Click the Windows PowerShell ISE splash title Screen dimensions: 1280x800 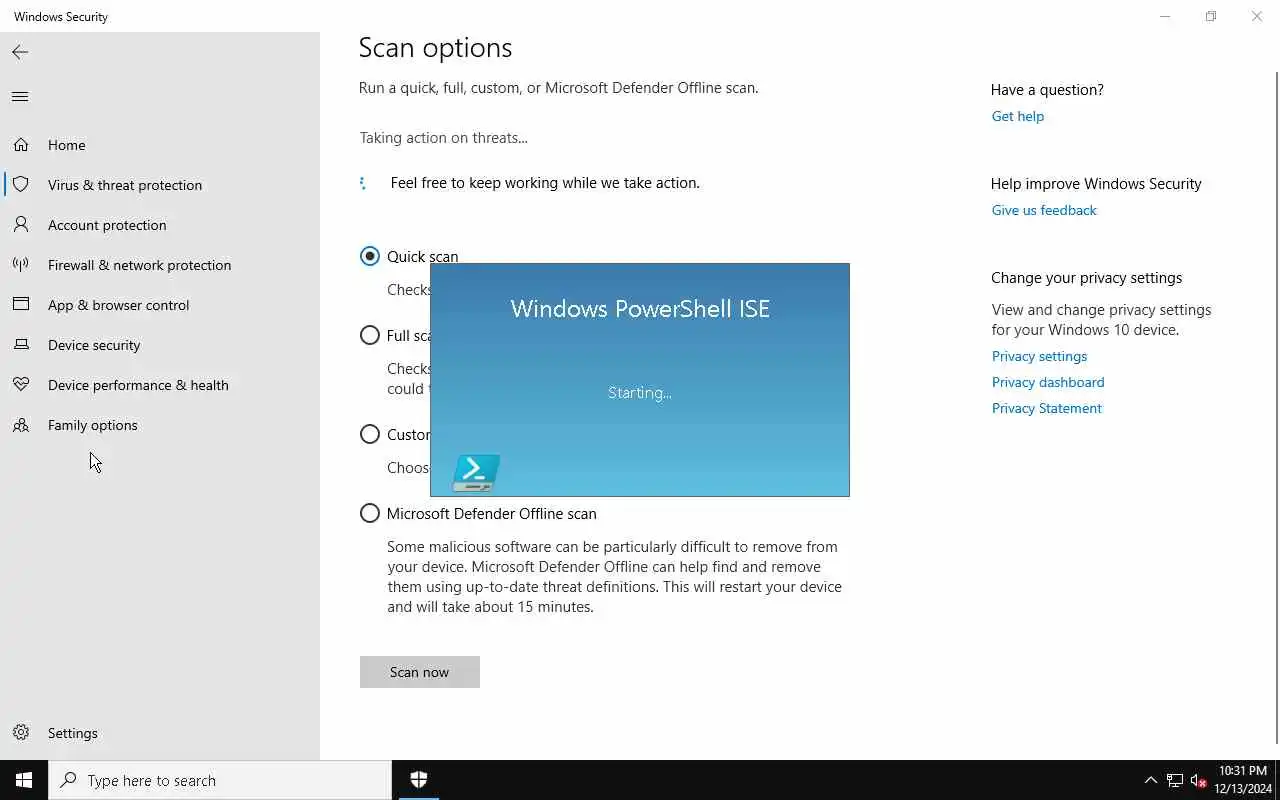pyautogui.click(x=640, y=308)
